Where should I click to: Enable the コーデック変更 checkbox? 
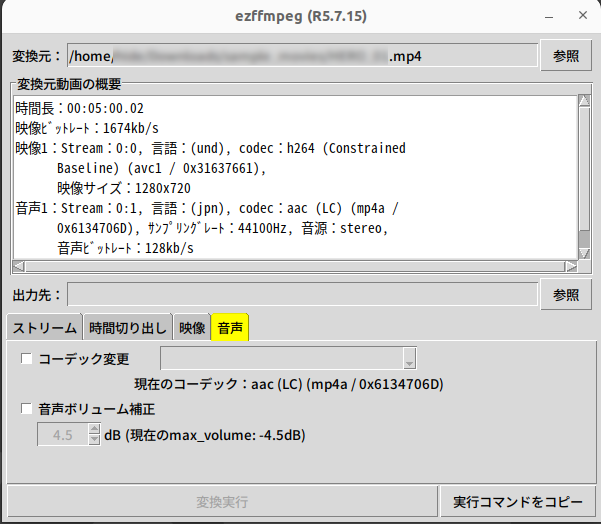[x=27, y=359]
